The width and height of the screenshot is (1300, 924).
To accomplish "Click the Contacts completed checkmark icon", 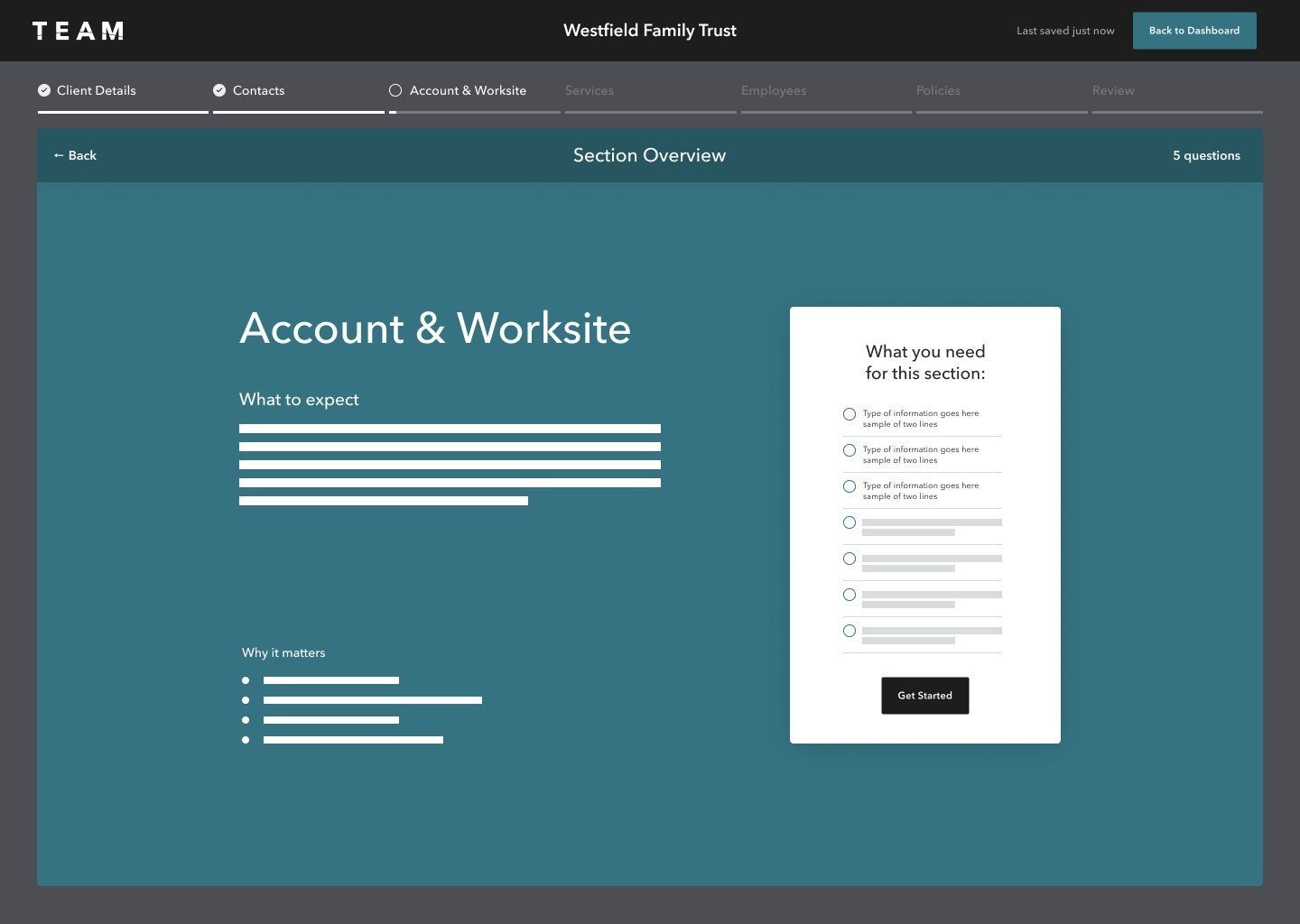I will (x=219, y=90).
